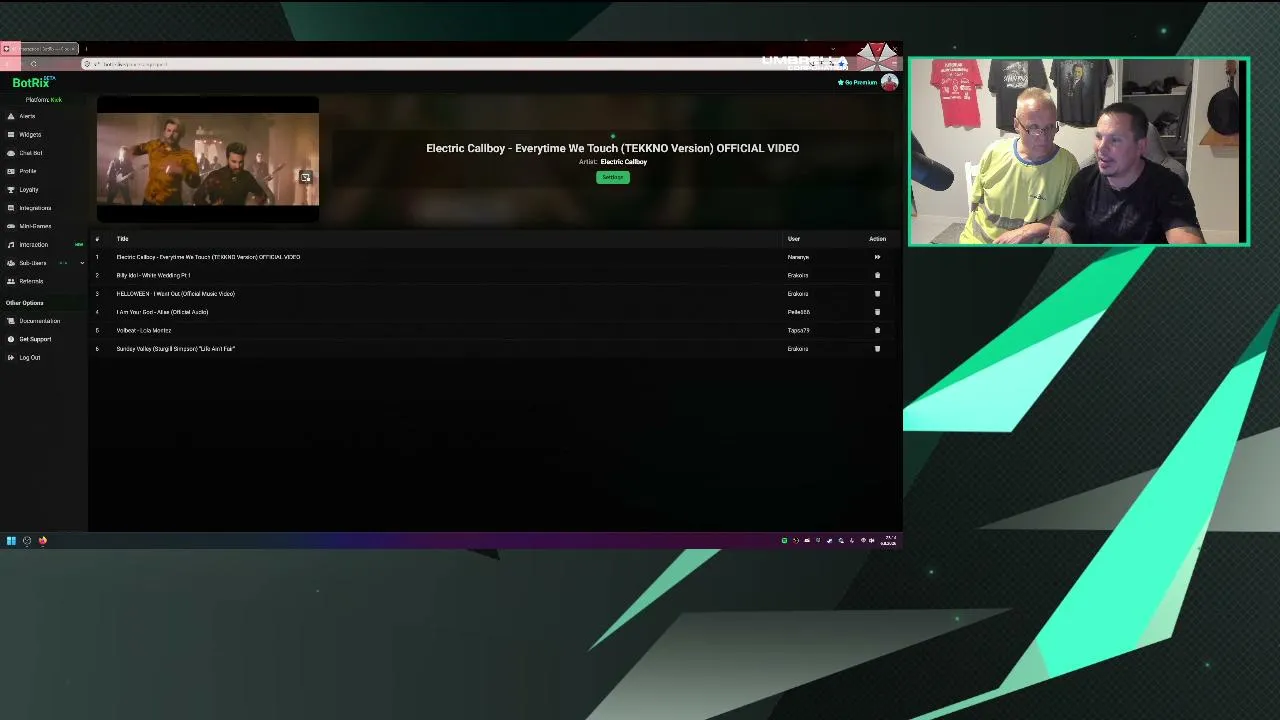This screenshot has width=1280, height=720.
Task: Delete I Am Your God - Atlas request
Action: click(877, 312)
